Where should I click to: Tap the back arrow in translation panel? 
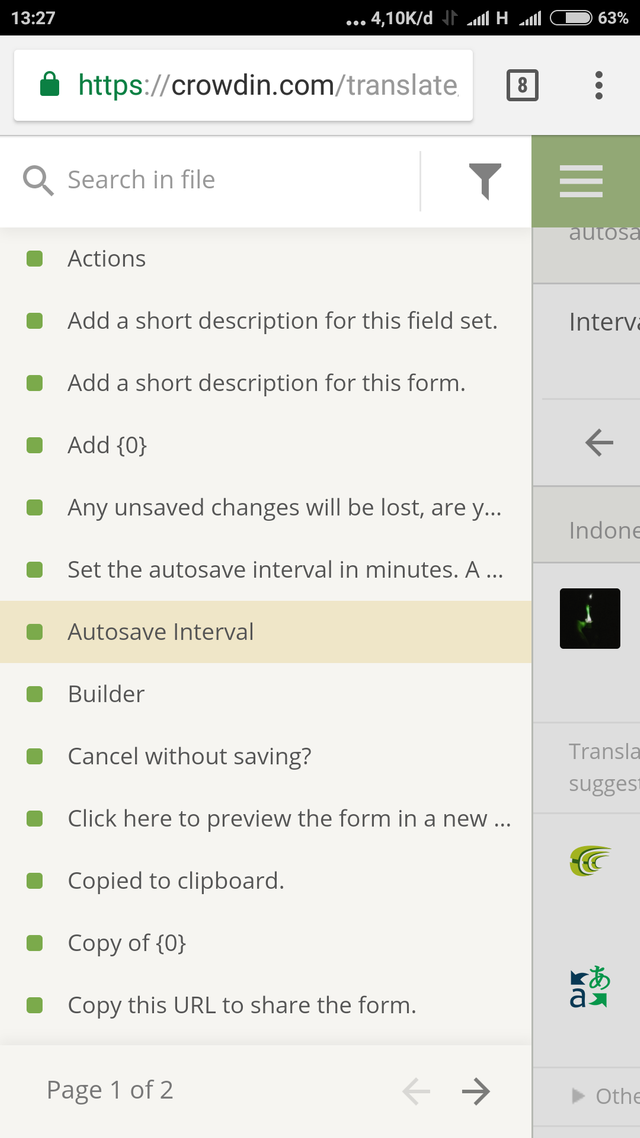(599, 442)
